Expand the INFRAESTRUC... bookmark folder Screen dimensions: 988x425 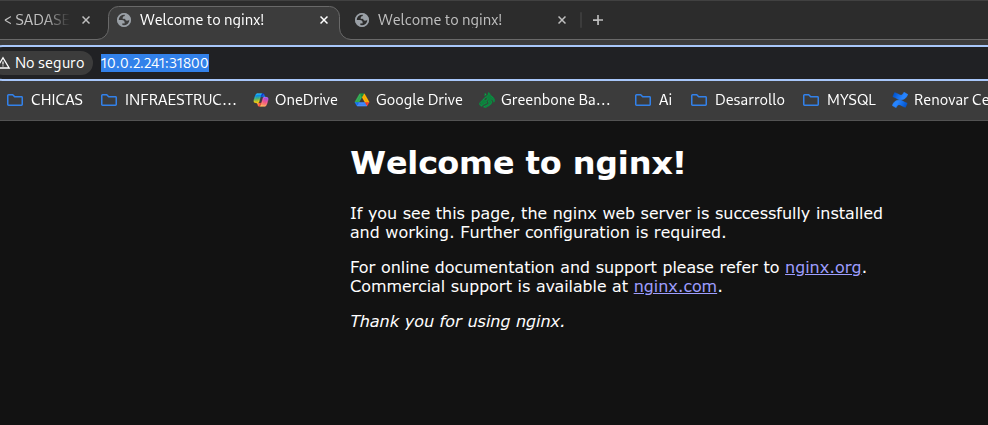click(168, 100)
